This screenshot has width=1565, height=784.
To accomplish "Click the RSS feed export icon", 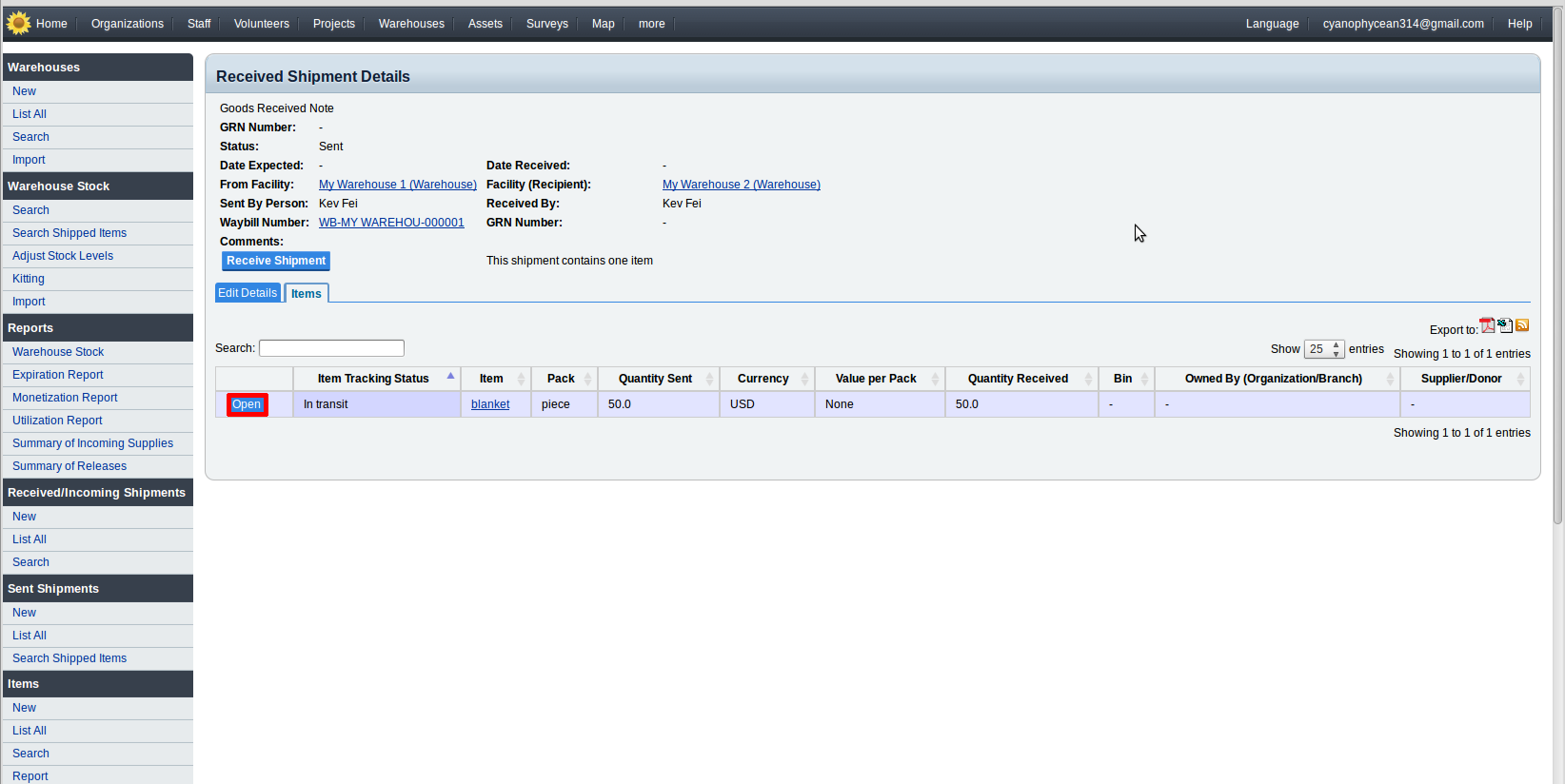I will click(x=1522, y=325).
